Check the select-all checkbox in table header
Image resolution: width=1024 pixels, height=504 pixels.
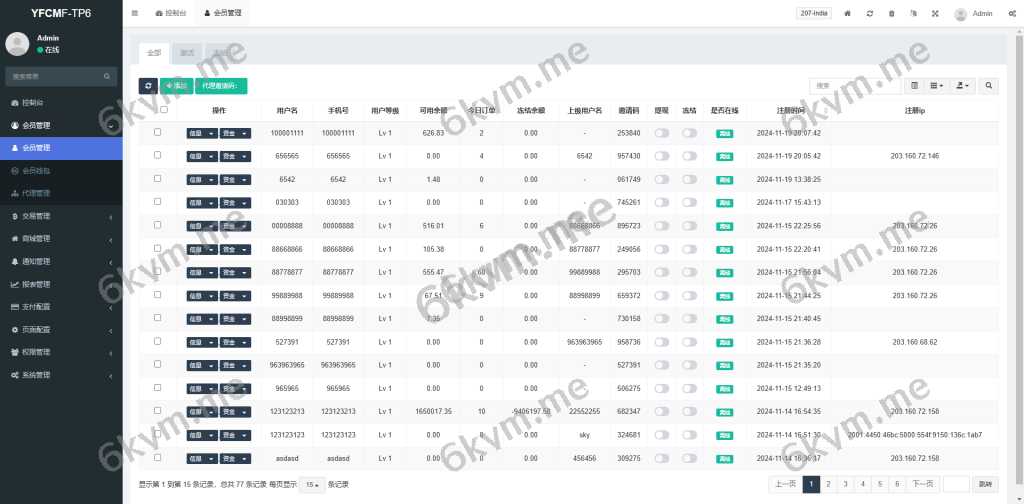pyautogui.click(x=164, y=110)
